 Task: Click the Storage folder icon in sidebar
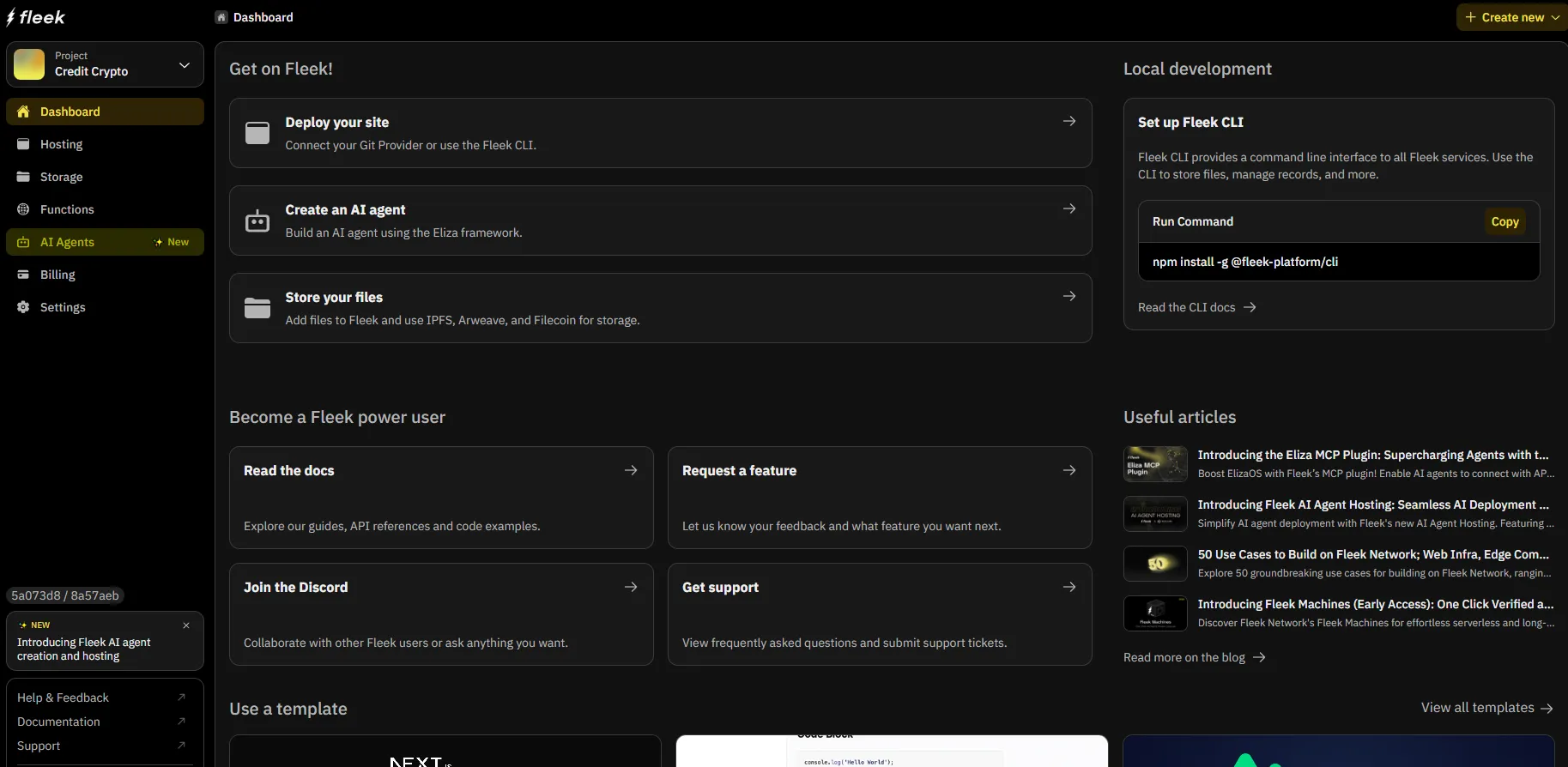(23, 177)
